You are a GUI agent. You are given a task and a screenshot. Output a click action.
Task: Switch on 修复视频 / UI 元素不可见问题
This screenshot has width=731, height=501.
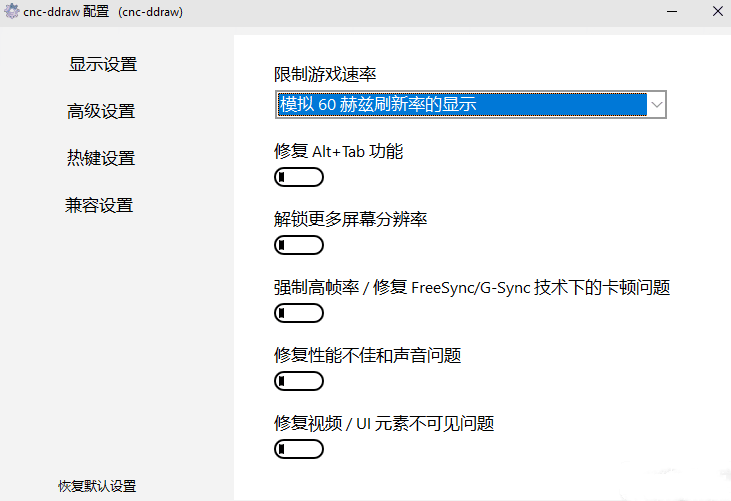click(x=298, y=449)
